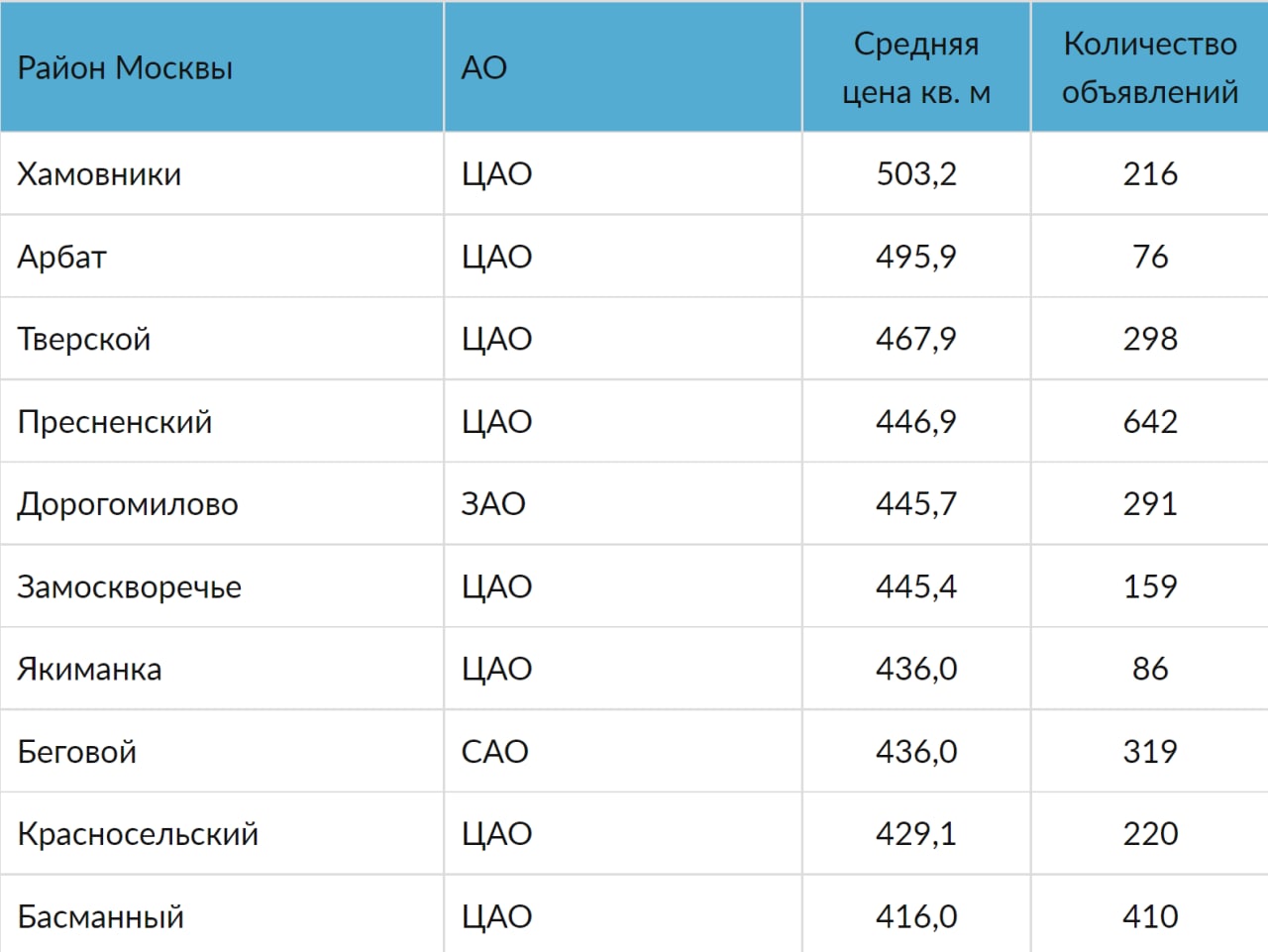Click the 'Средняя цена кв. м' header
Viewport: 1268px width, 952px height.
[916, 68]
